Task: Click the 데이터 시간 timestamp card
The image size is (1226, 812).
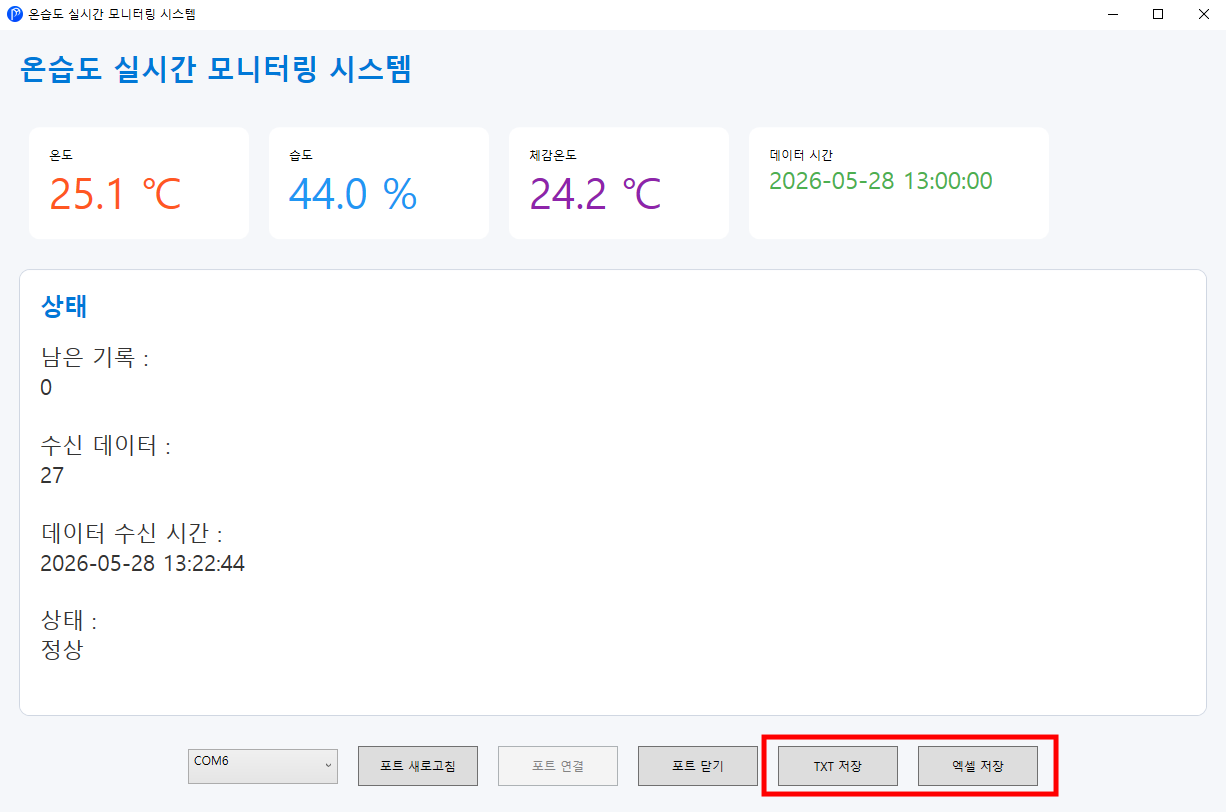Action: [x=899, y=183]
